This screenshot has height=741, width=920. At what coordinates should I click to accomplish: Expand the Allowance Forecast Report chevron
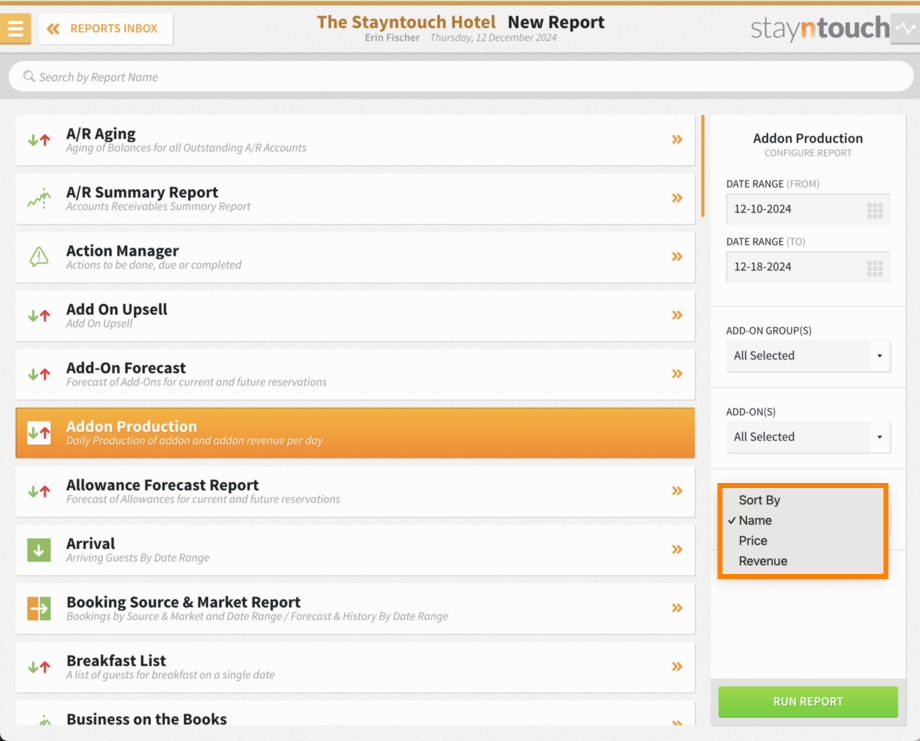tap(677, 491)
